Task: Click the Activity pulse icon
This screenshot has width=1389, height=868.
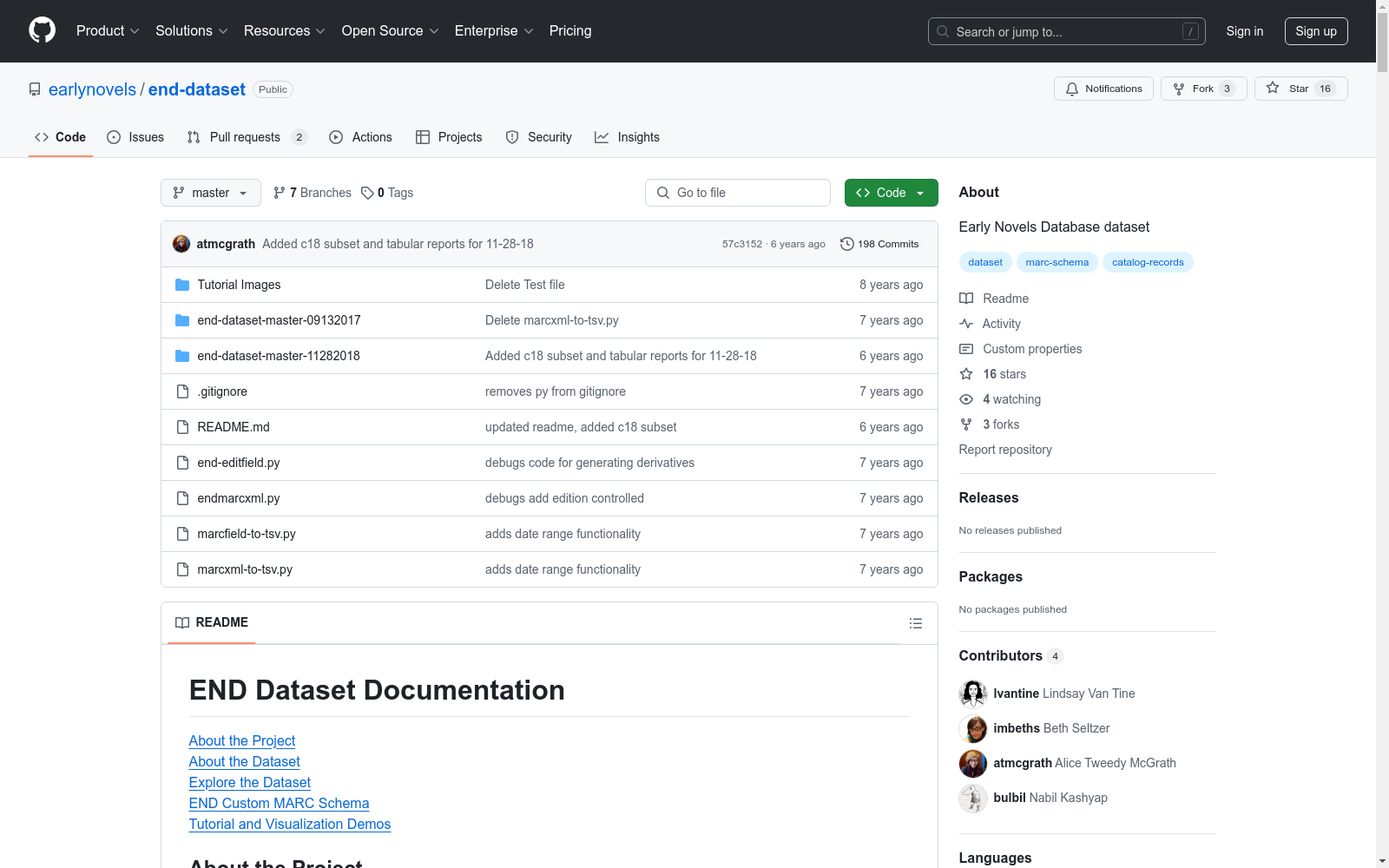Action: [966, 324]
